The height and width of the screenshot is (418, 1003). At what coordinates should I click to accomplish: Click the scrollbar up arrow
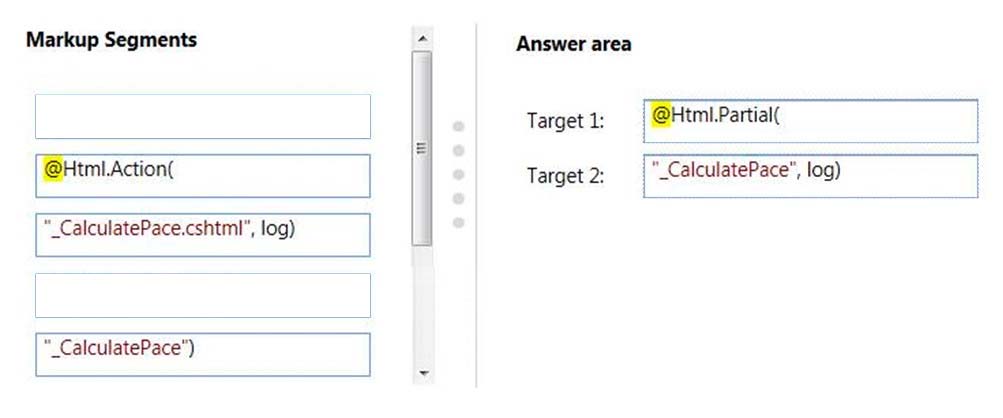pyautogui.click(x=422, y=38)
